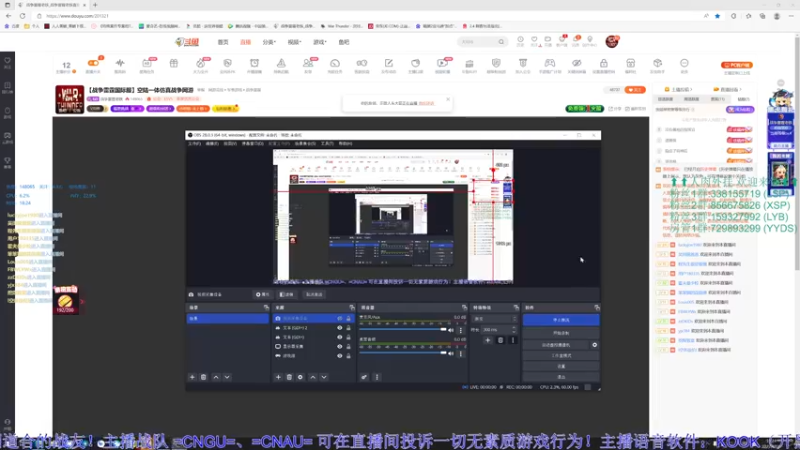This screenshot has width=800, height=450.
Task: Open the gamepad tool in streamer toolbar
Action: 549,63
